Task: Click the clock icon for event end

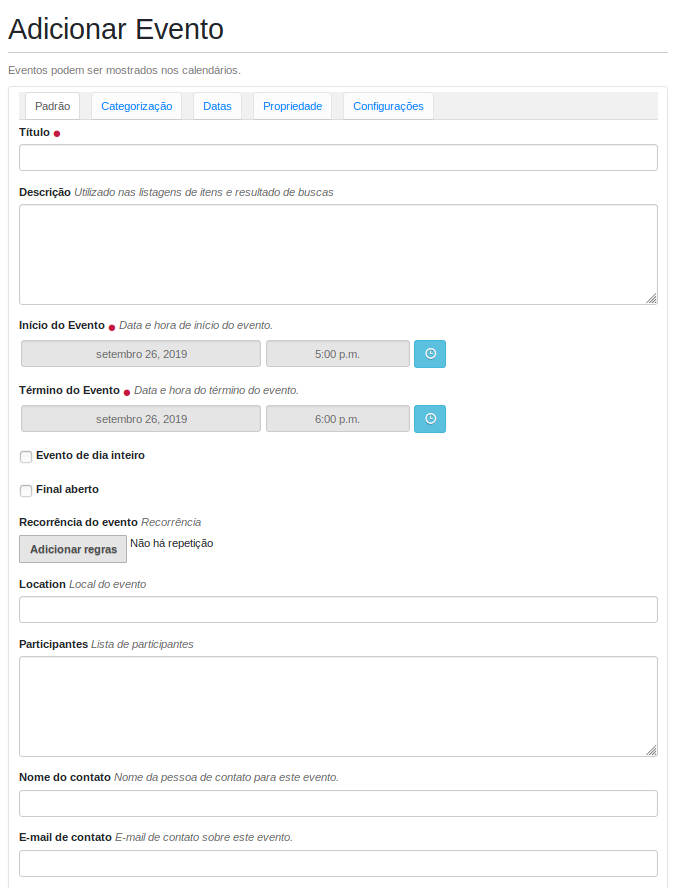Action: point(430,419)
